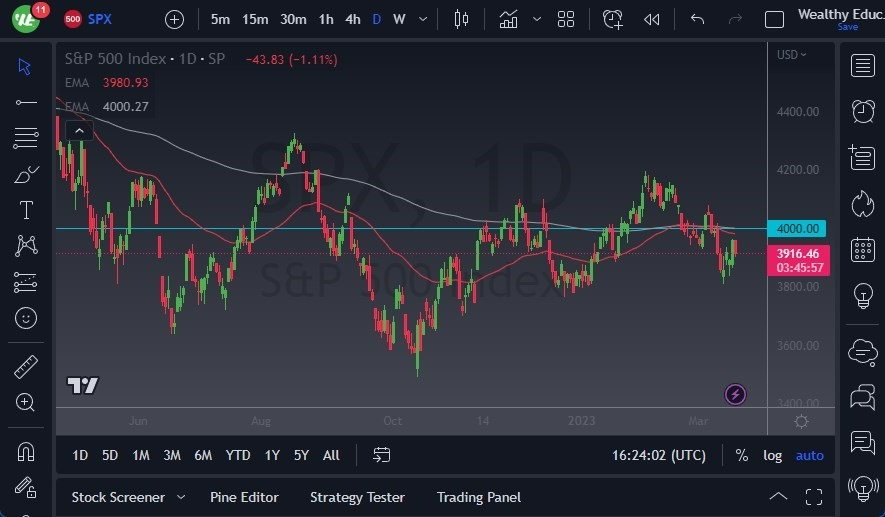Set date range to 3M
The width and height of the screenshot is (885, 517).
(x=172, y=455)
